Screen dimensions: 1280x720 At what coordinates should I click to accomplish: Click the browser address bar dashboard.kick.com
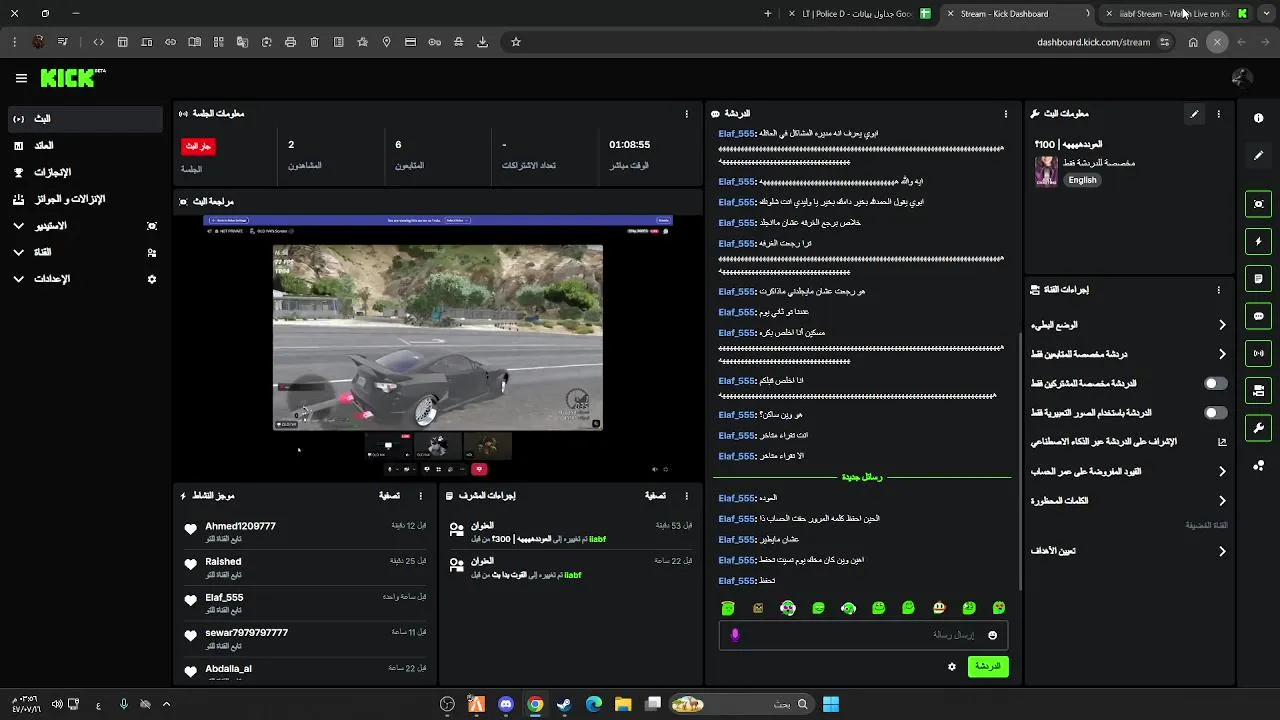pos(1093,42)
